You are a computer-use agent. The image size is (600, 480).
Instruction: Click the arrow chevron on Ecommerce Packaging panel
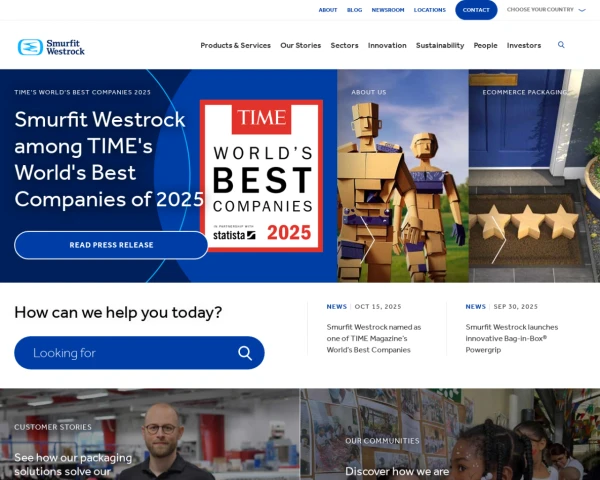coord(499,240)
